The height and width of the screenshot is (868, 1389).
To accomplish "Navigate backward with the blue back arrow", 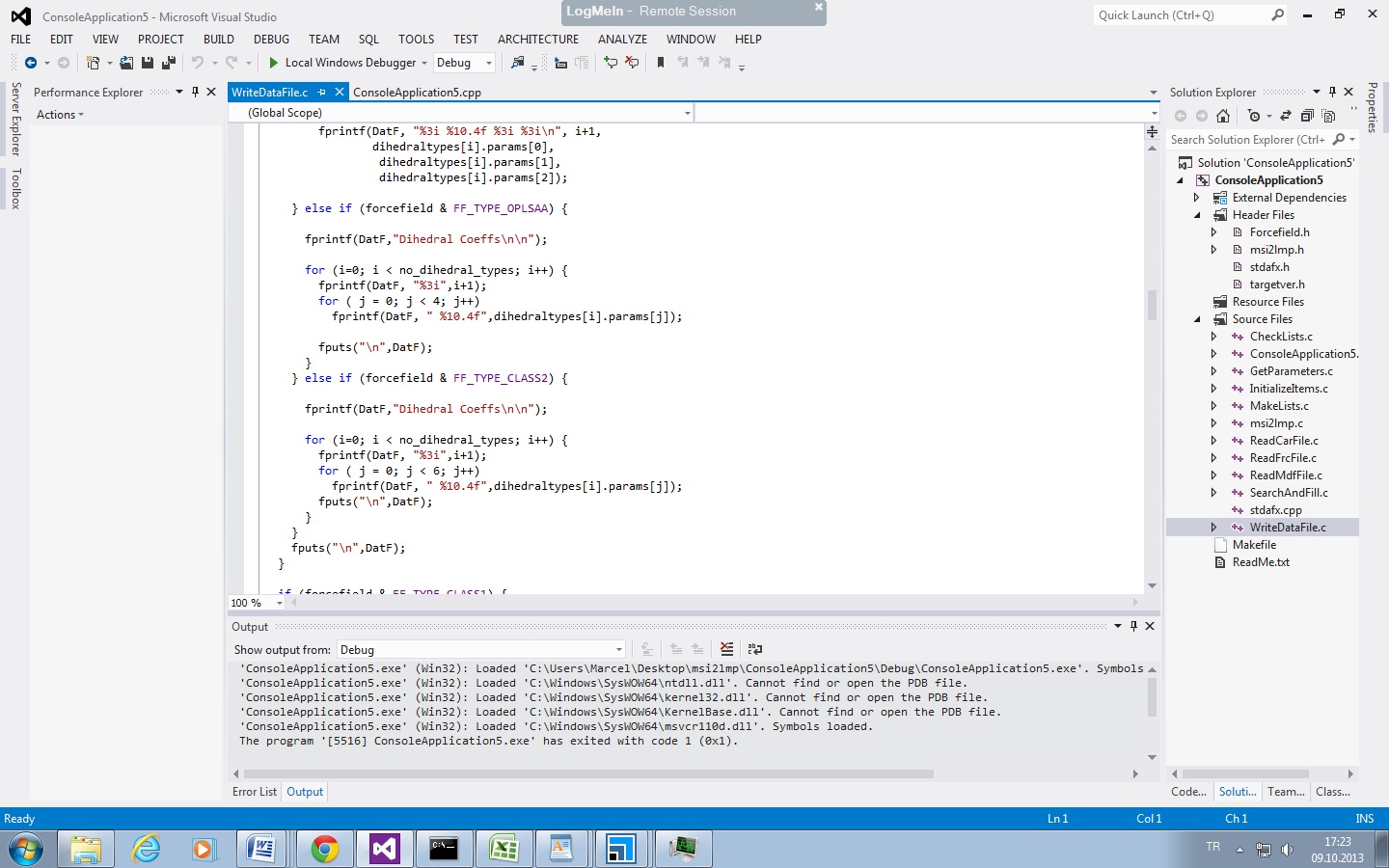I will pos(31,63).
